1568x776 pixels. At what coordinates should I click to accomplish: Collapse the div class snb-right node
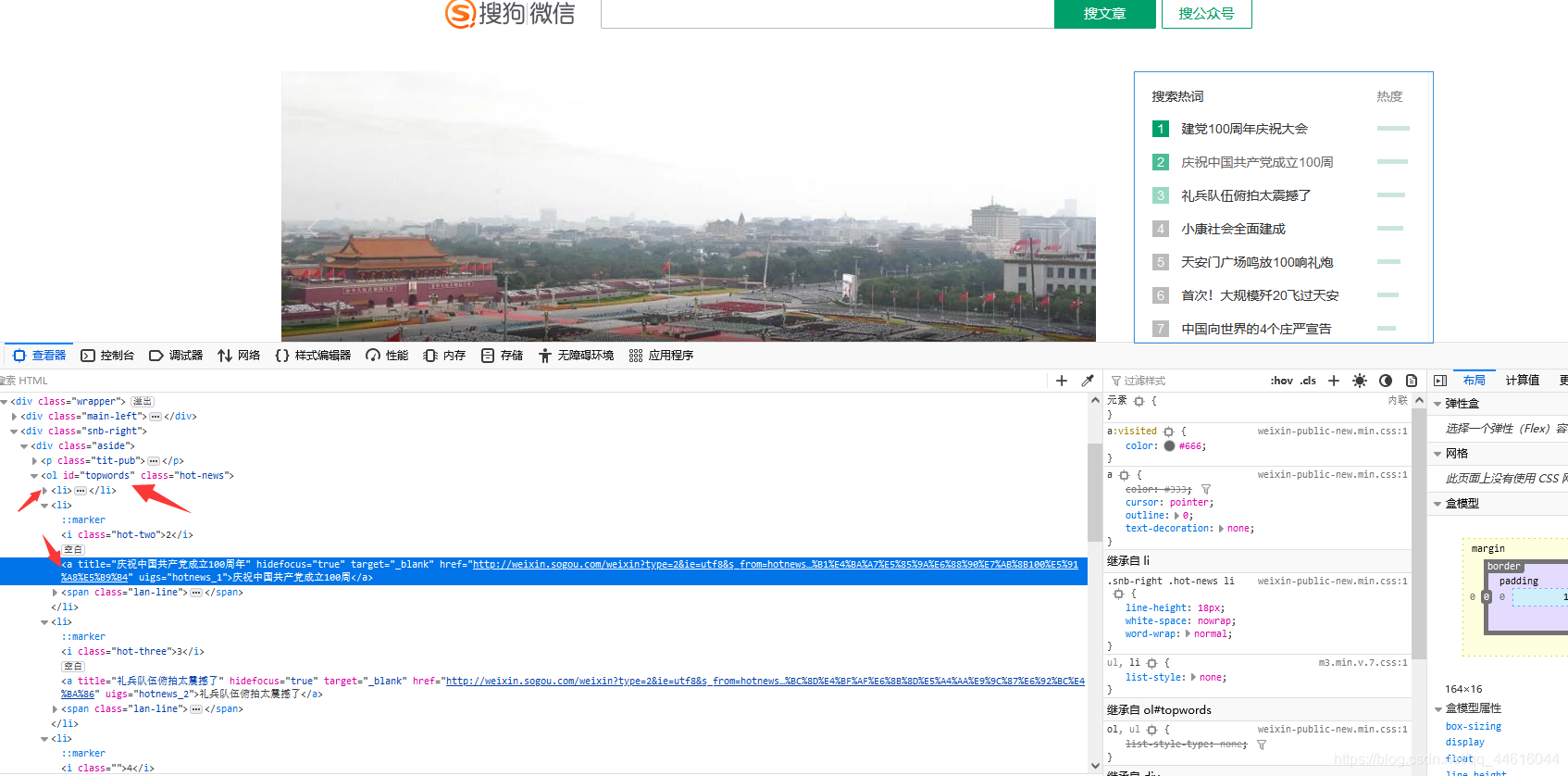tap(14, 432)
